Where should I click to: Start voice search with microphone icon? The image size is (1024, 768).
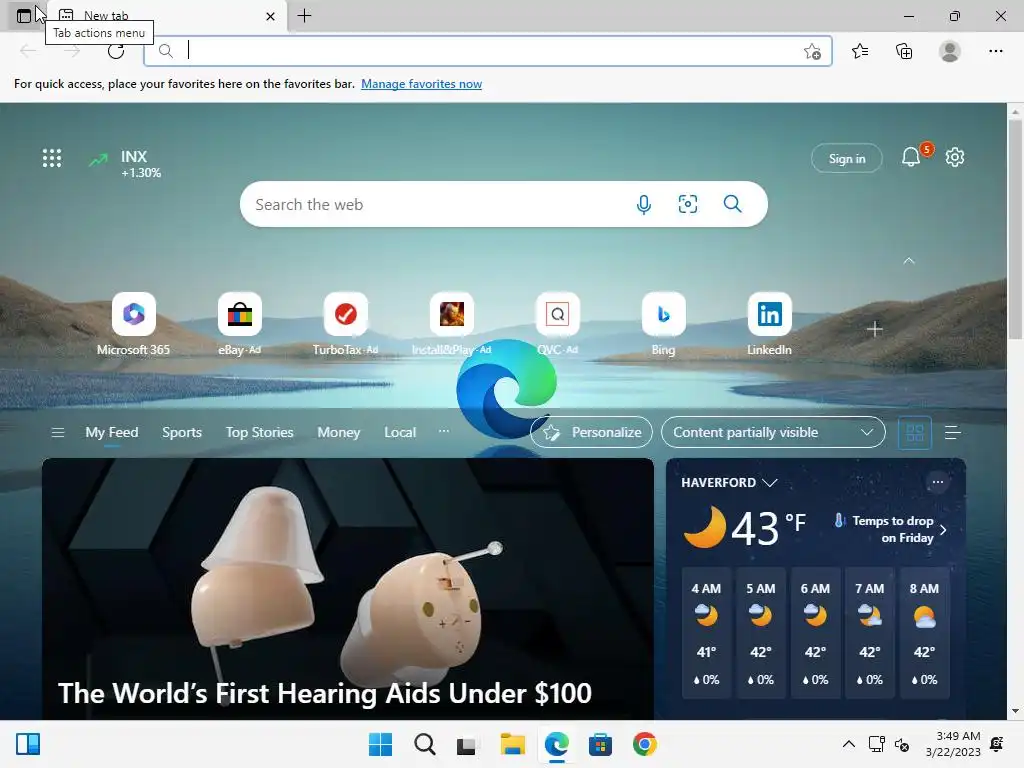[x=643, y=204]
